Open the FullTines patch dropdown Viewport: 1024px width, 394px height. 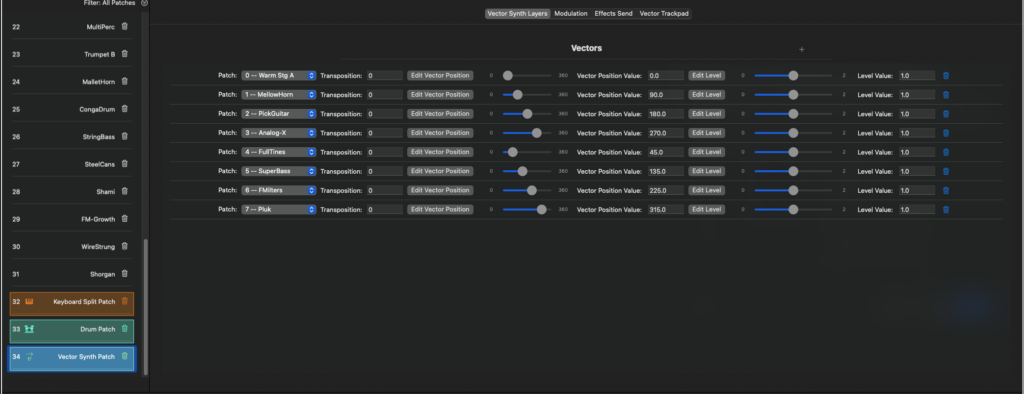(279, 152)
